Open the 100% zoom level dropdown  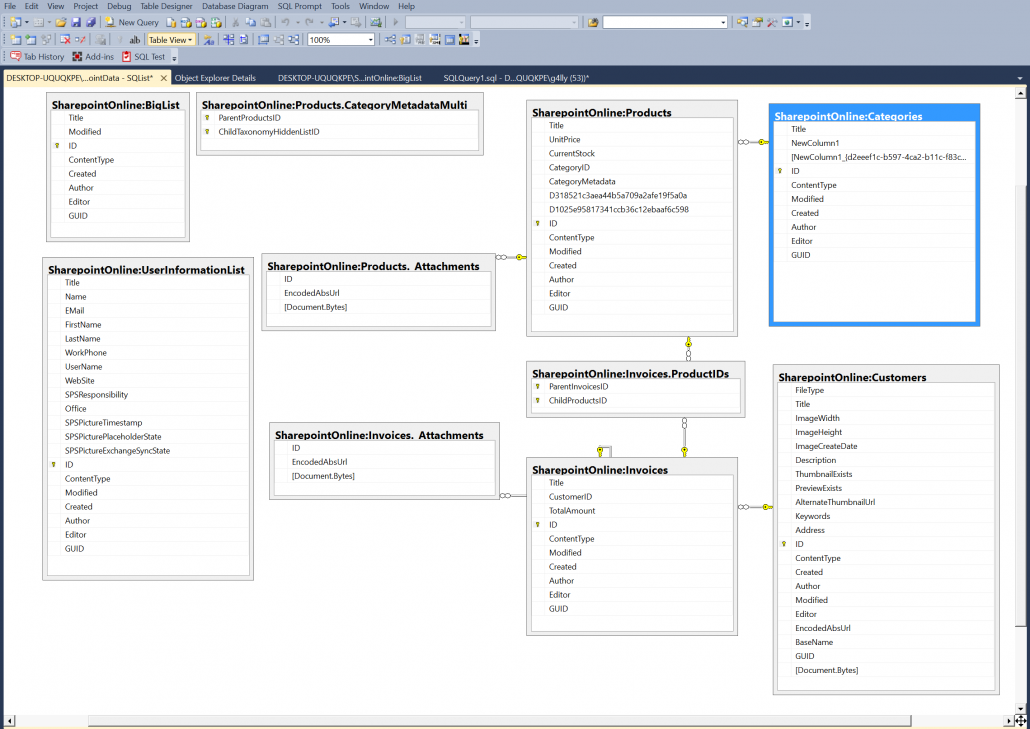[370, 38]
